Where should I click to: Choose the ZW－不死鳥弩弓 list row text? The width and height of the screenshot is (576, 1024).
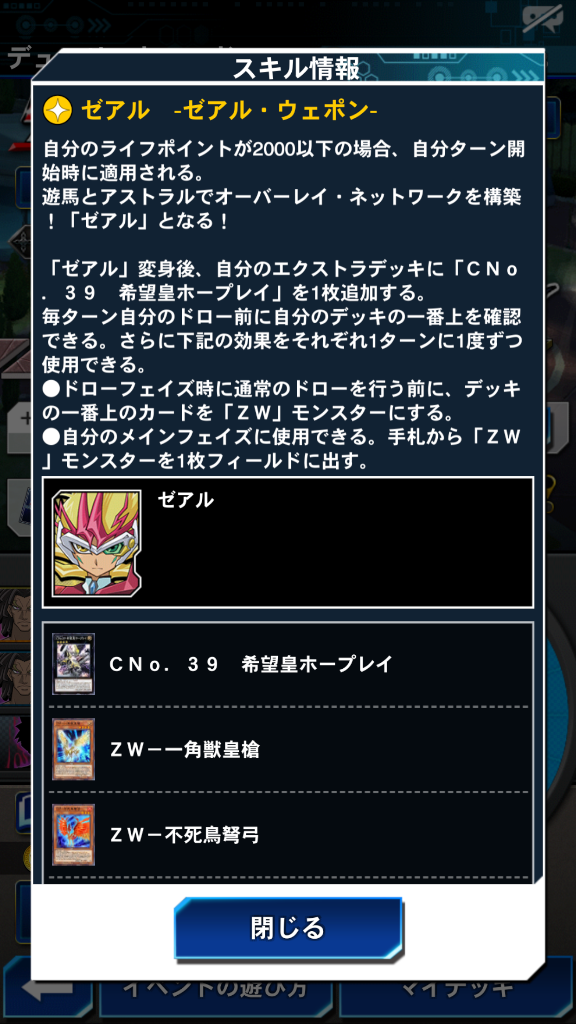184,835
